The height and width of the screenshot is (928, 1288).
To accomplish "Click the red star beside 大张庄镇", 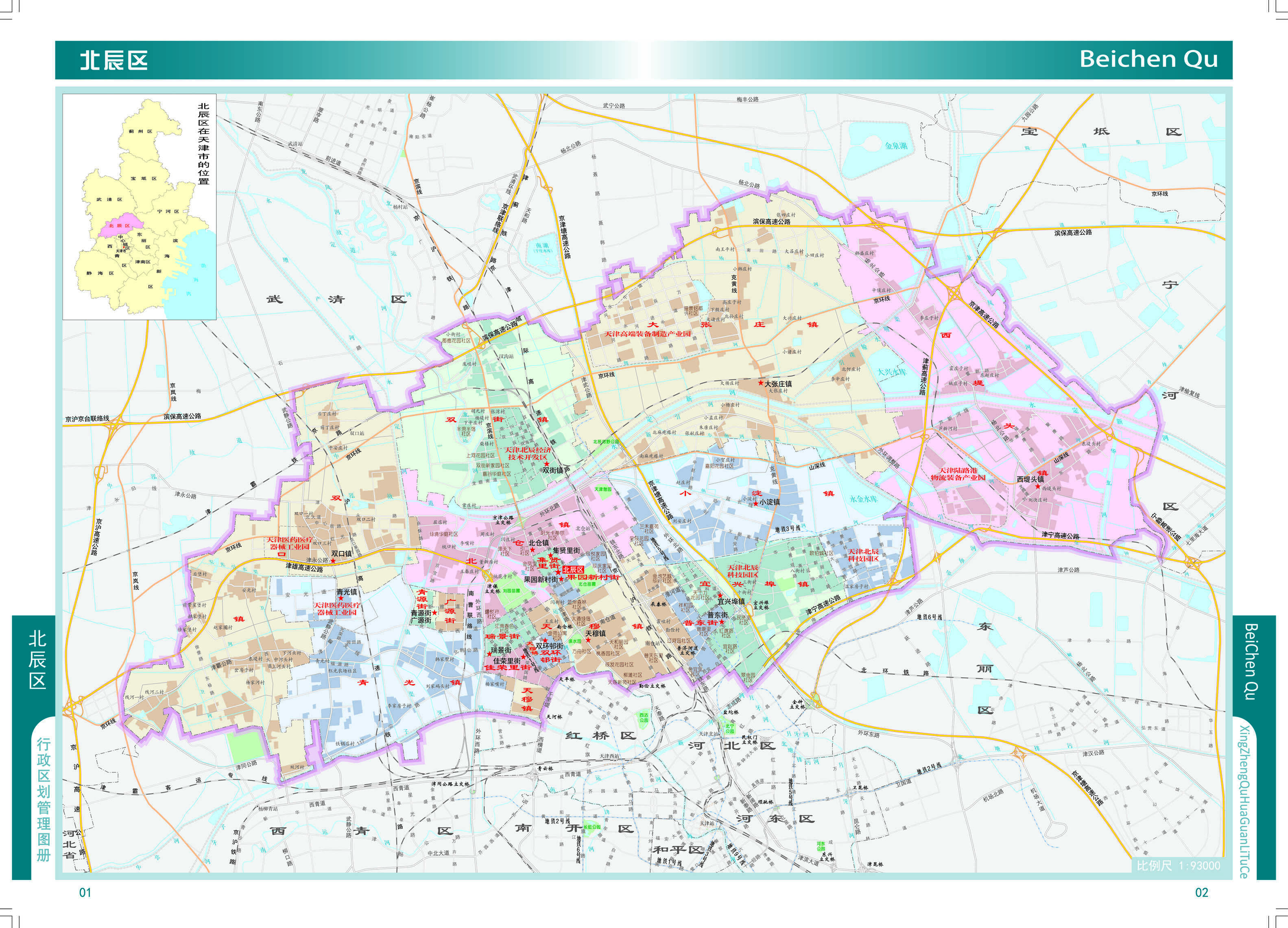I will [x=760, y=383].
